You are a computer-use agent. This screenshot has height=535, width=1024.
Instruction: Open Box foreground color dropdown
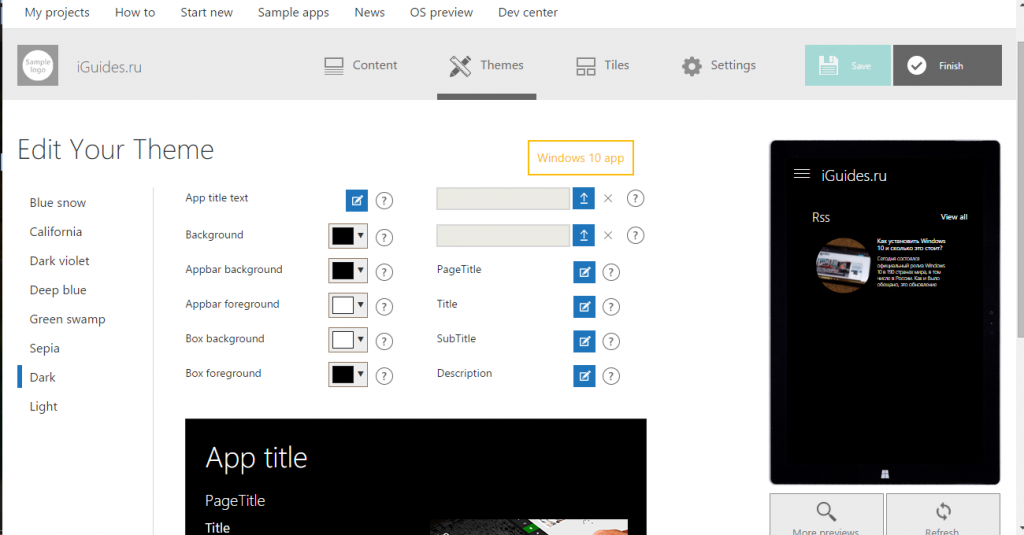(348, 374)
